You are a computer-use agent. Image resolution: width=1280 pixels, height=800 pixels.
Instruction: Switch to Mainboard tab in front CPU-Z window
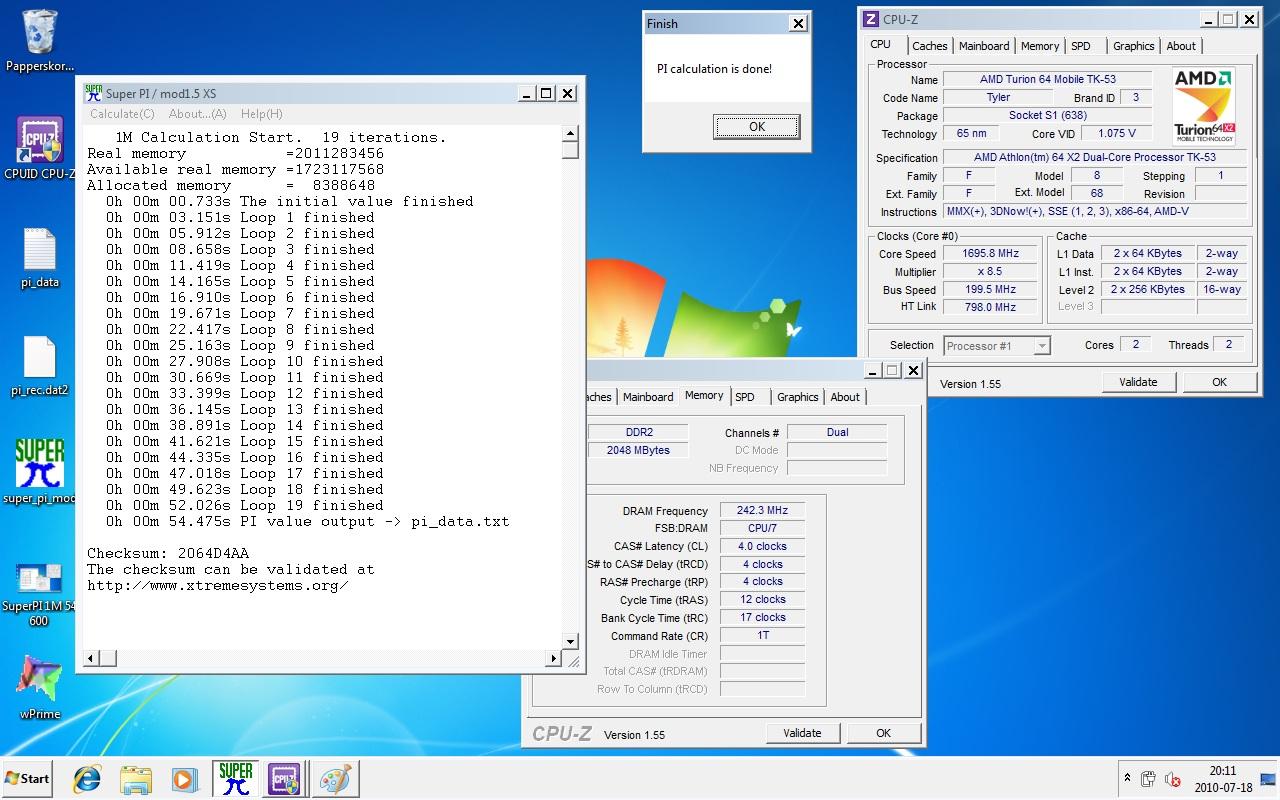click(x=984, y=46)
